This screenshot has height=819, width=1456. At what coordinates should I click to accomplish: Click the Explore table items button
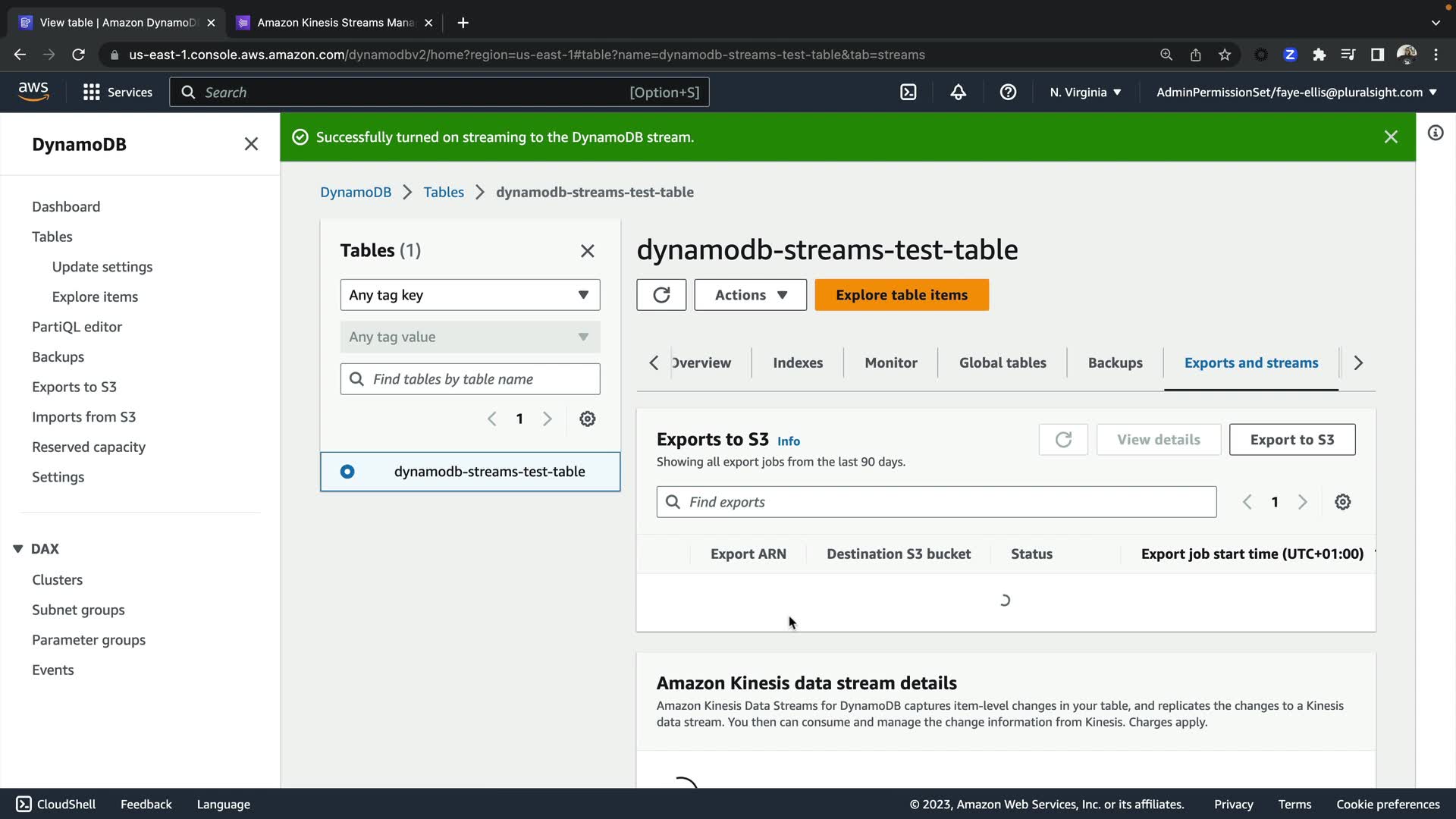pyautogui.click(x=901, y=295)
